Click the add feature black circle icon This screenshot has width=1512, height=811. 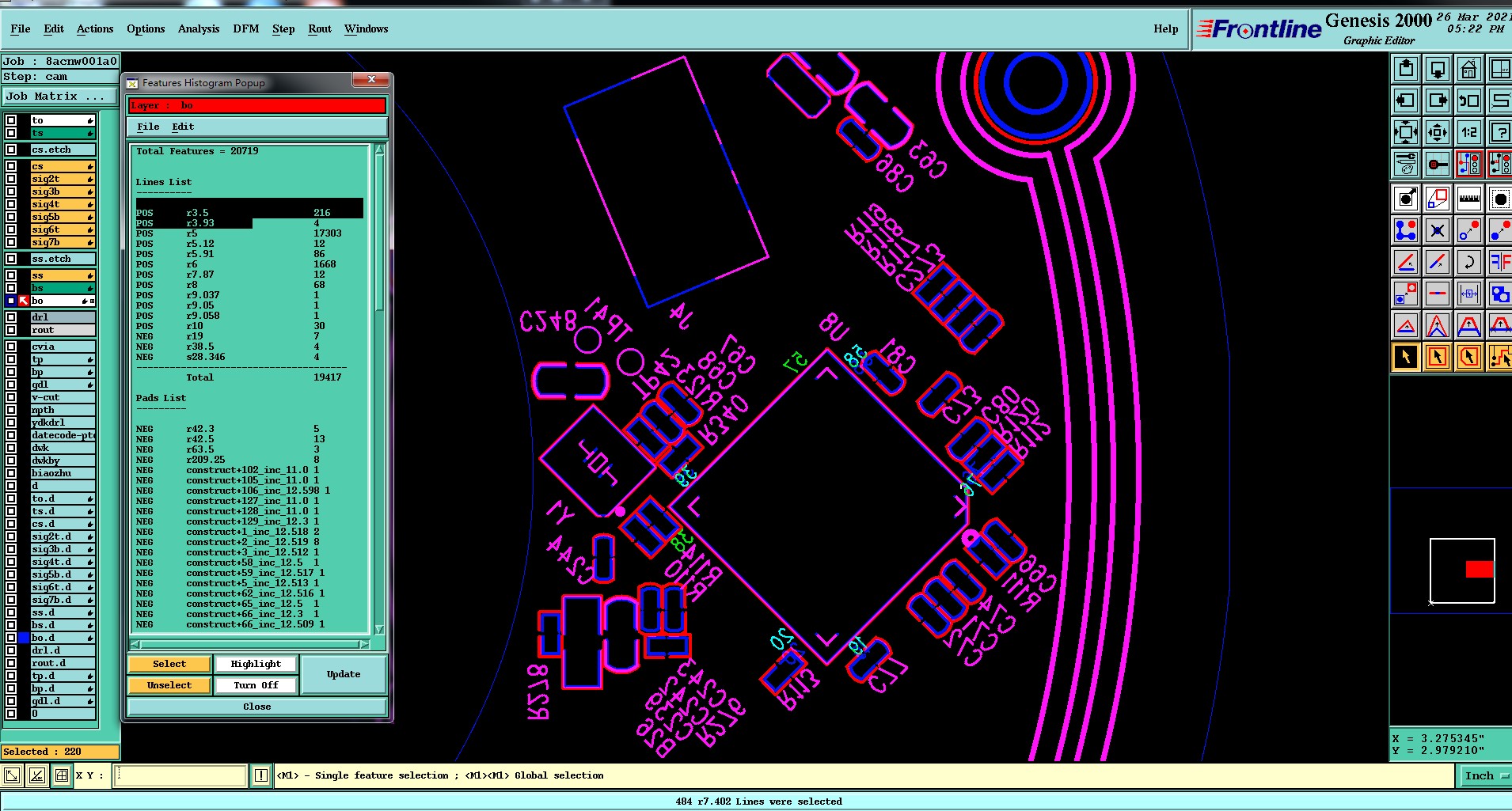coord(1406,199)
